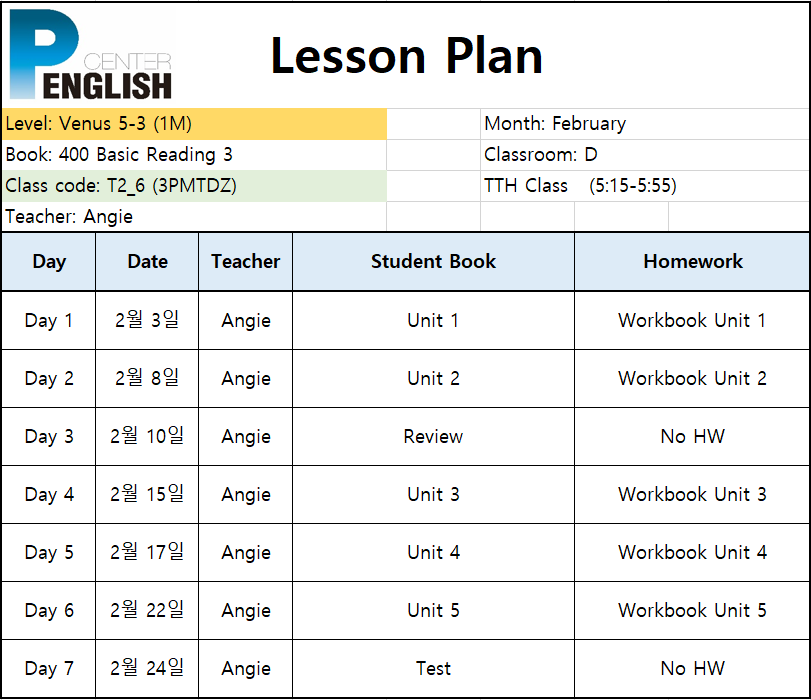Click the Day 6 row label

pos(49,610)
